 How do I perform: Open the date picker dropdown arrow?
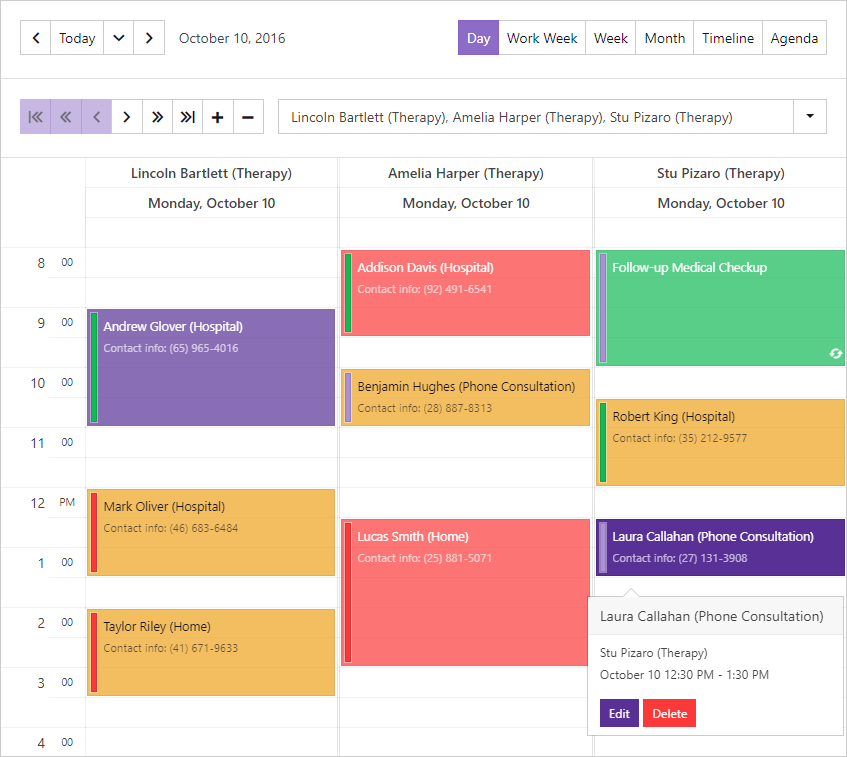[x=119, y=38]
